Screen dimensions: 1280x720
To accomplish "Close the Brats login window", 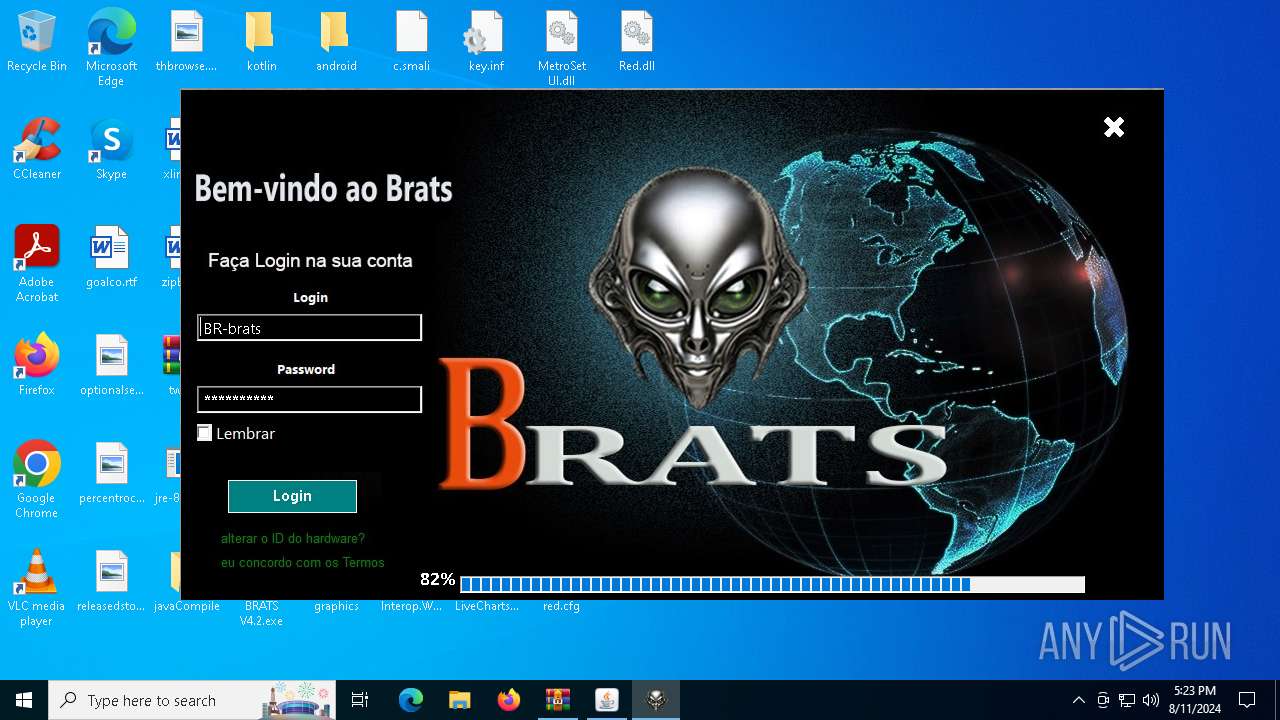I will click(1114, 127).
